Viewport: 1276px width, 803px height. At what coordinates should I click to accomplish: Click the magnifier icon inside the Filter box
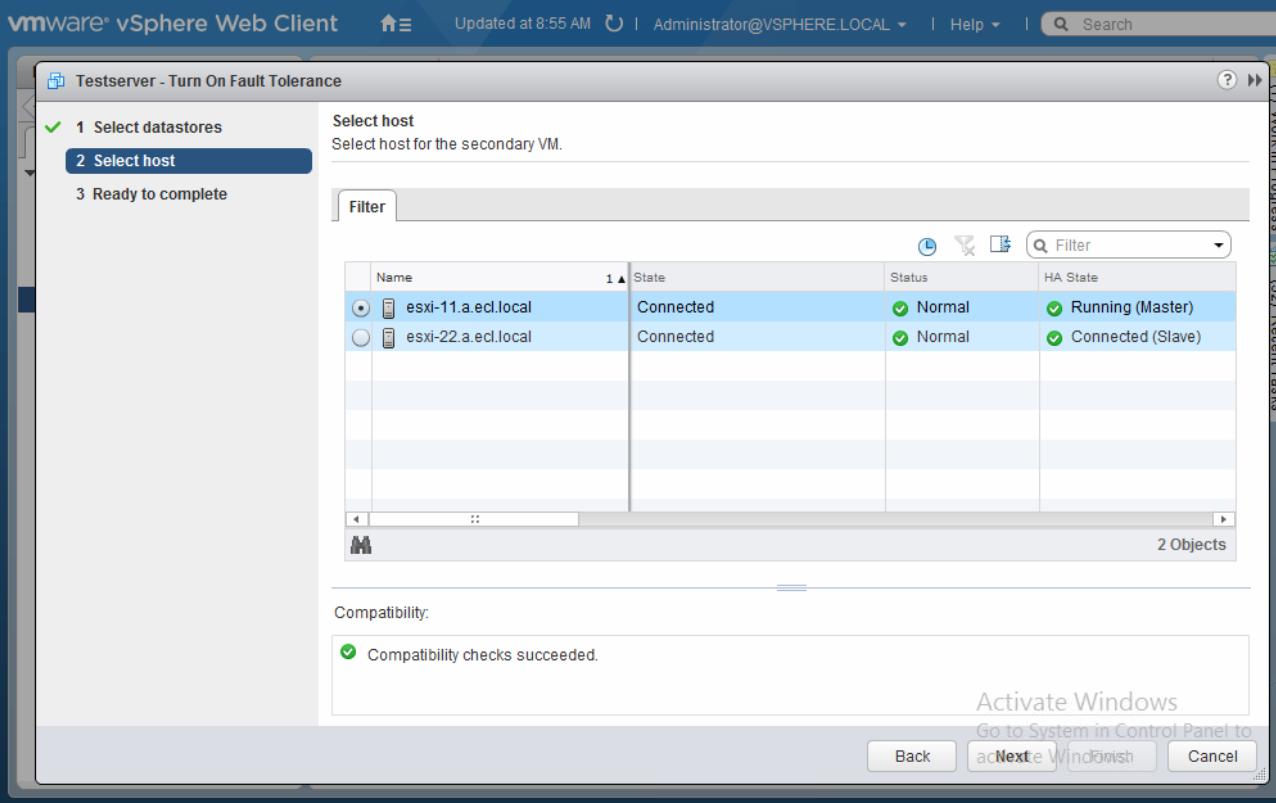point(1041,245)
